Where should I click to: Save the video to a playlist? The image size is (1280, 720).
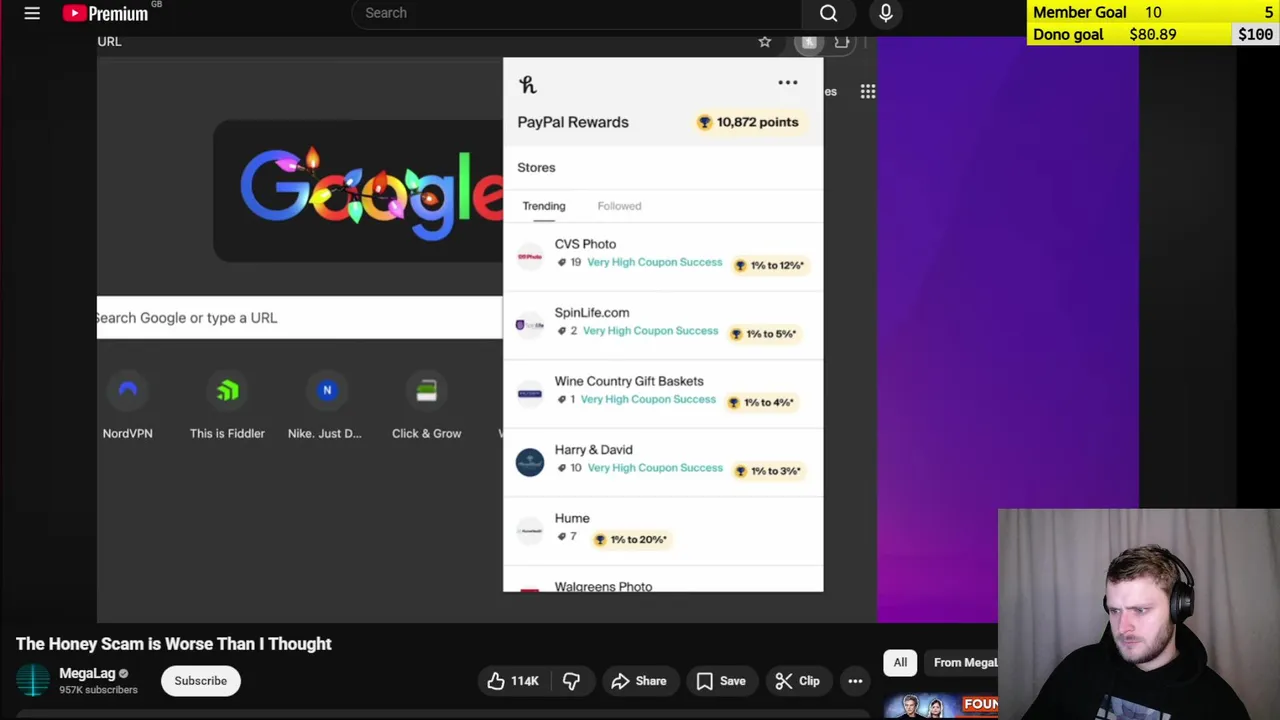click(x=721, y=681)
